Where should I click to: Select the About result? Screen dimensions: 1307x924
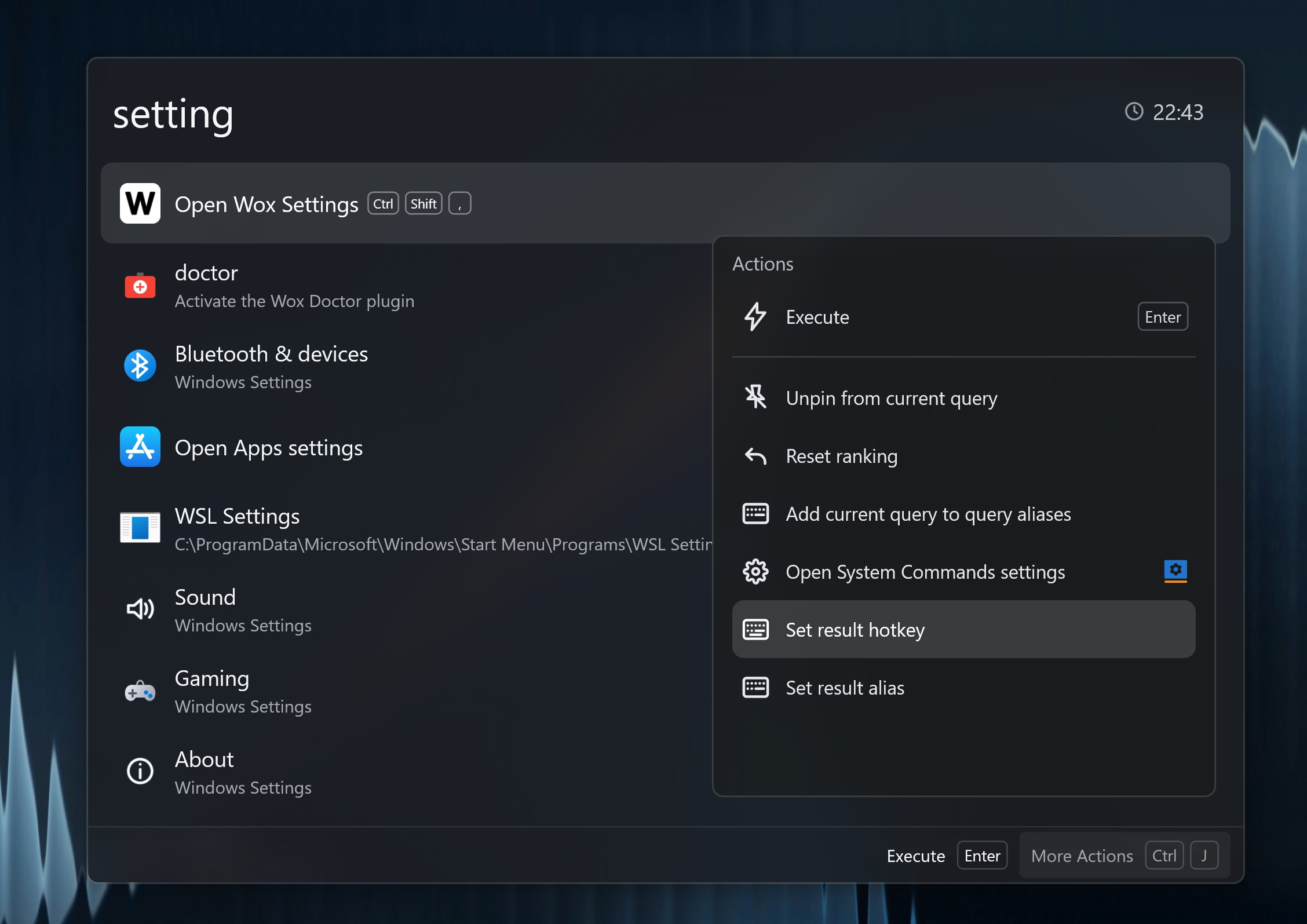[x=406, y=772]
